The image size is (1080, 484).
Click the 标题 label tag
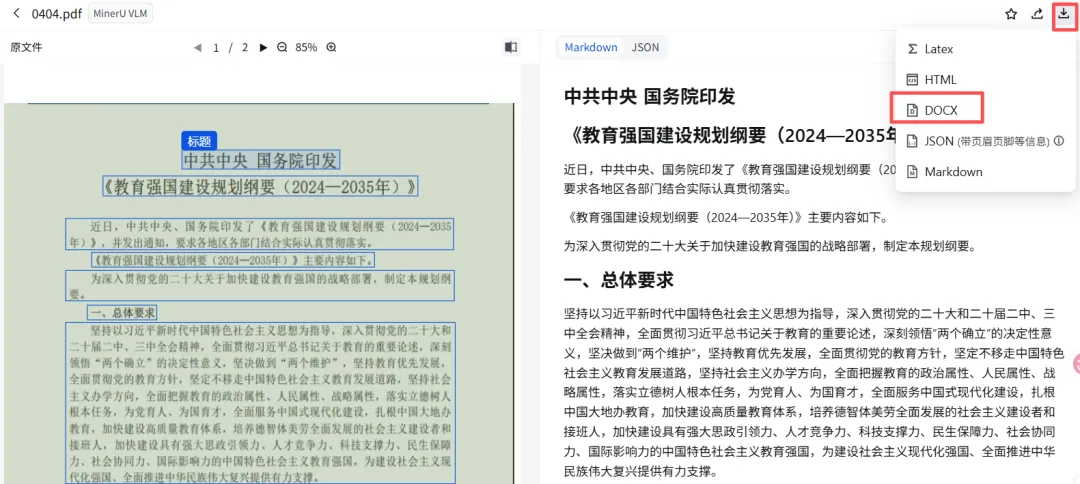[200, 140]
